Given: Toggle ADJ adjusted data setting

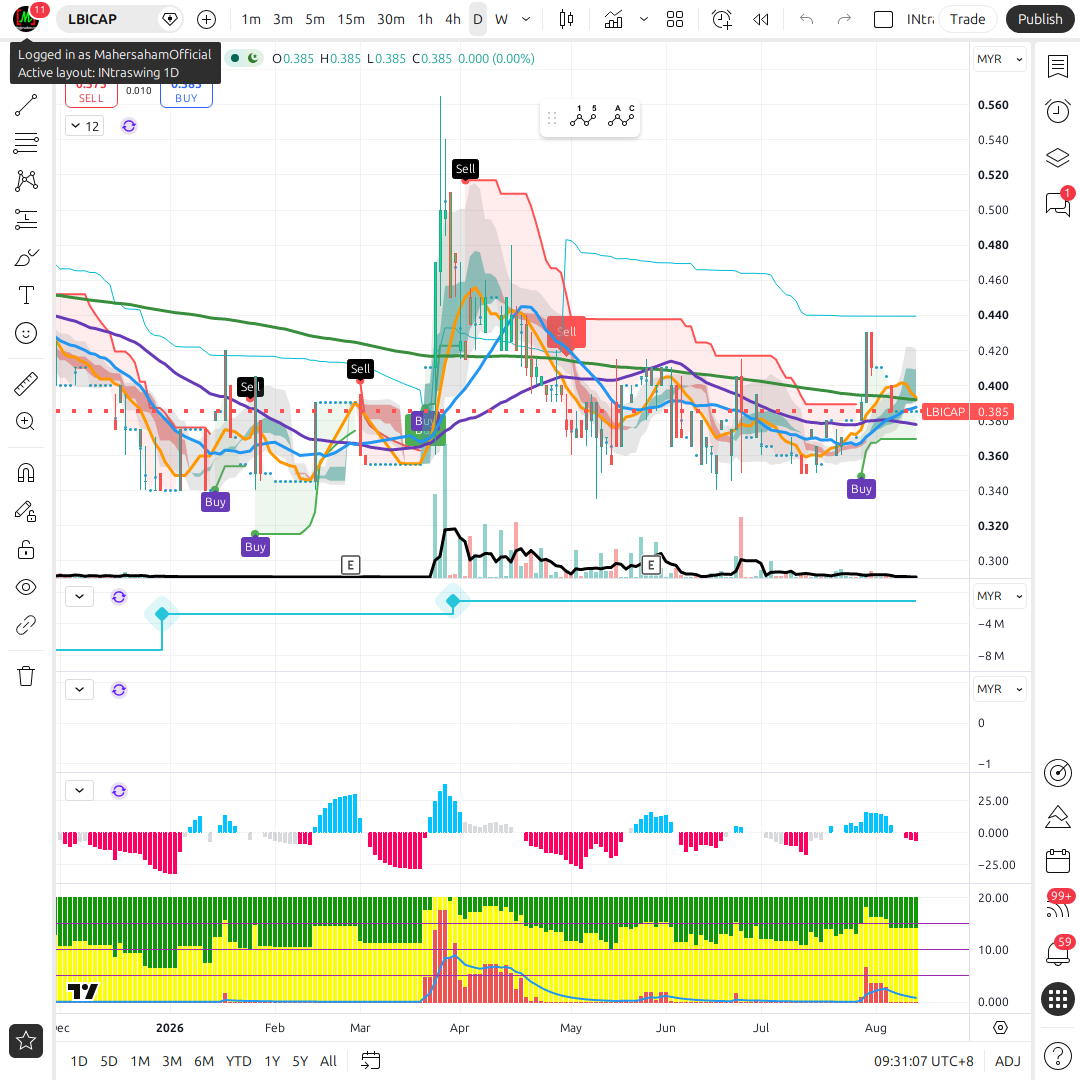Looking at the screenshot, I should pos(1008,1061).
